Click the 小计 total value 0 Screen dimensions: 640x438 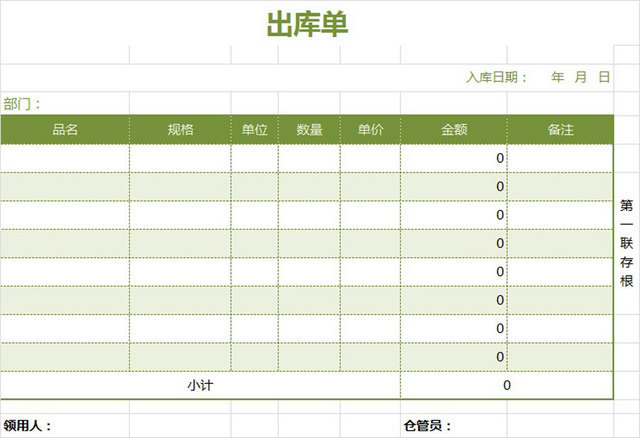pos(507,385)
